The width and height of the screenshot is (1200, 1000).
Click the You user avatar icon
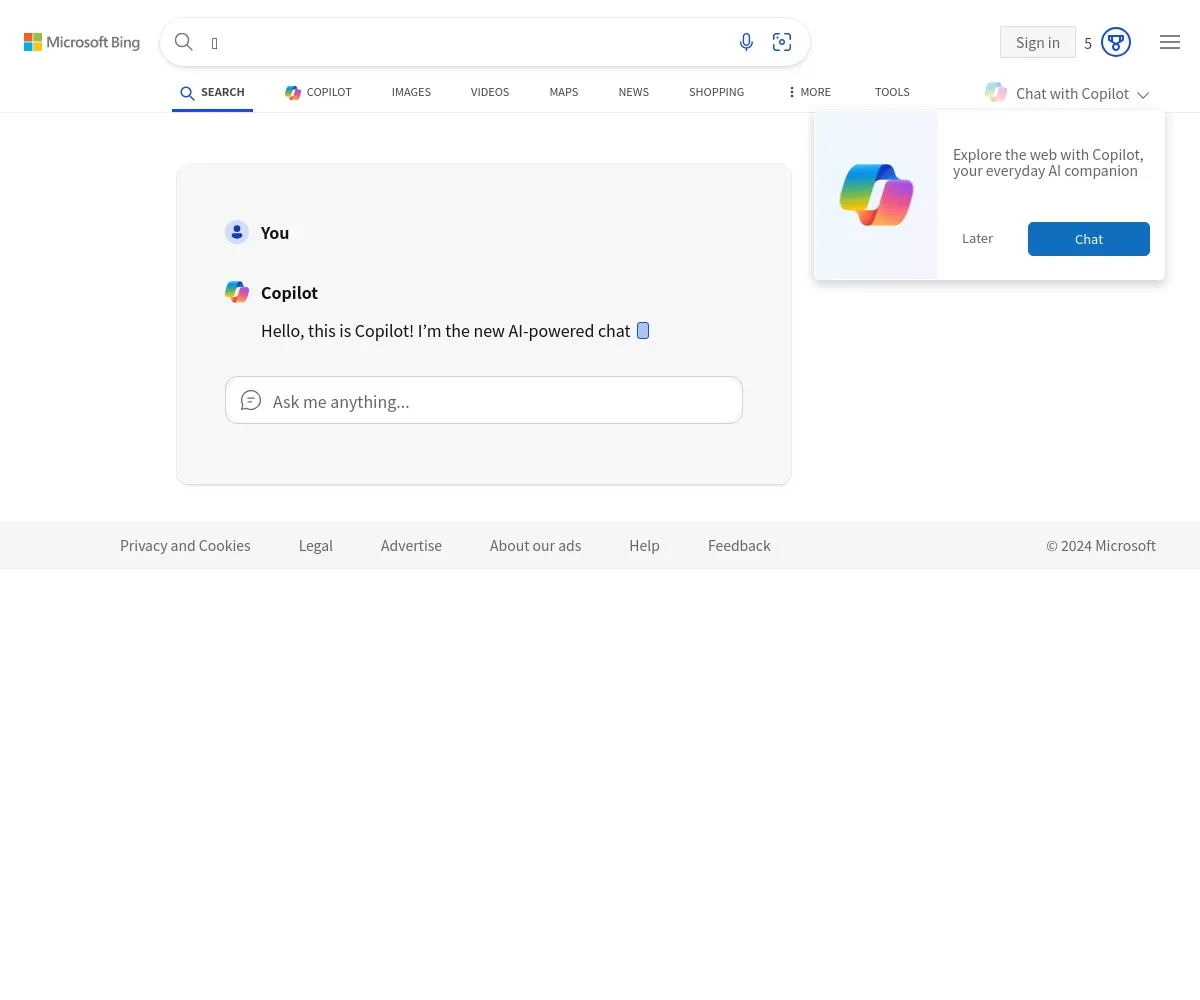tap(237, 232)
